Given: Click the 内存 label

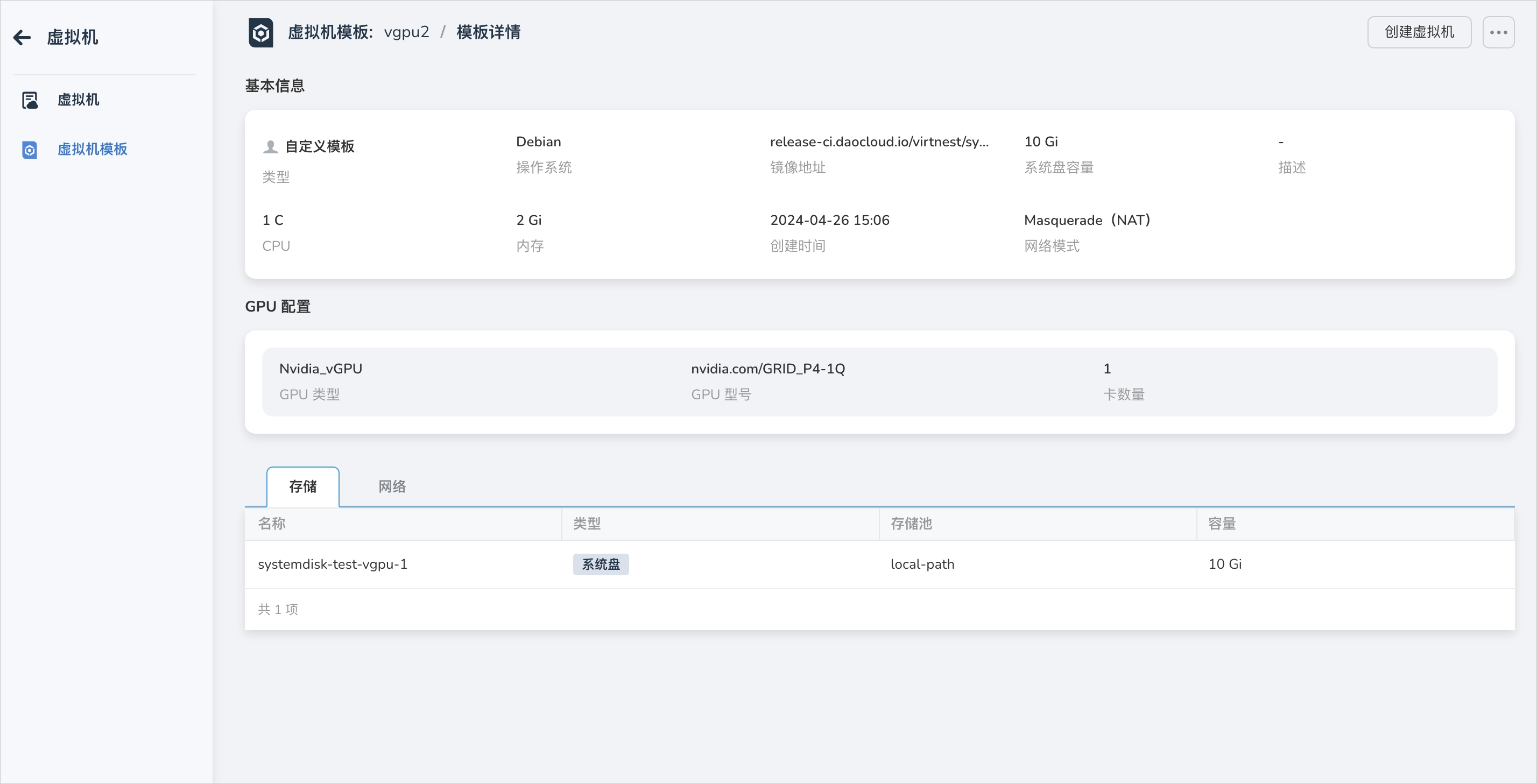Looking at the screenshot, I should click(530, 246).
